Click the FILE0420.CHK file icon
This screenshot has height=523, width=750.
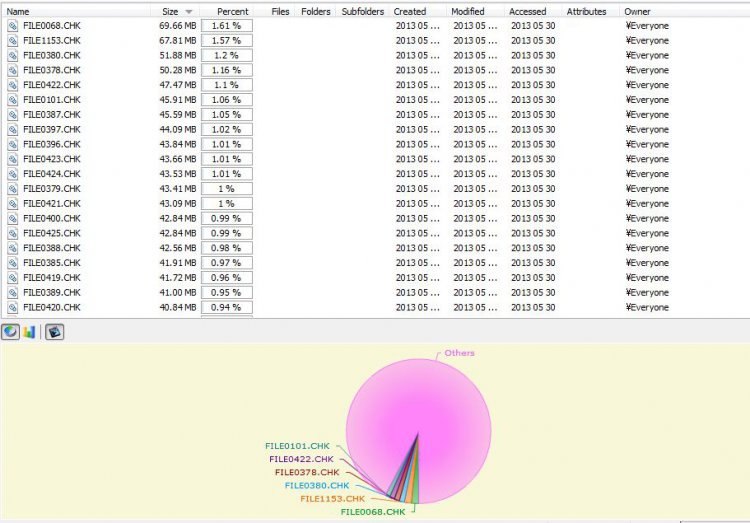[12, 307]
